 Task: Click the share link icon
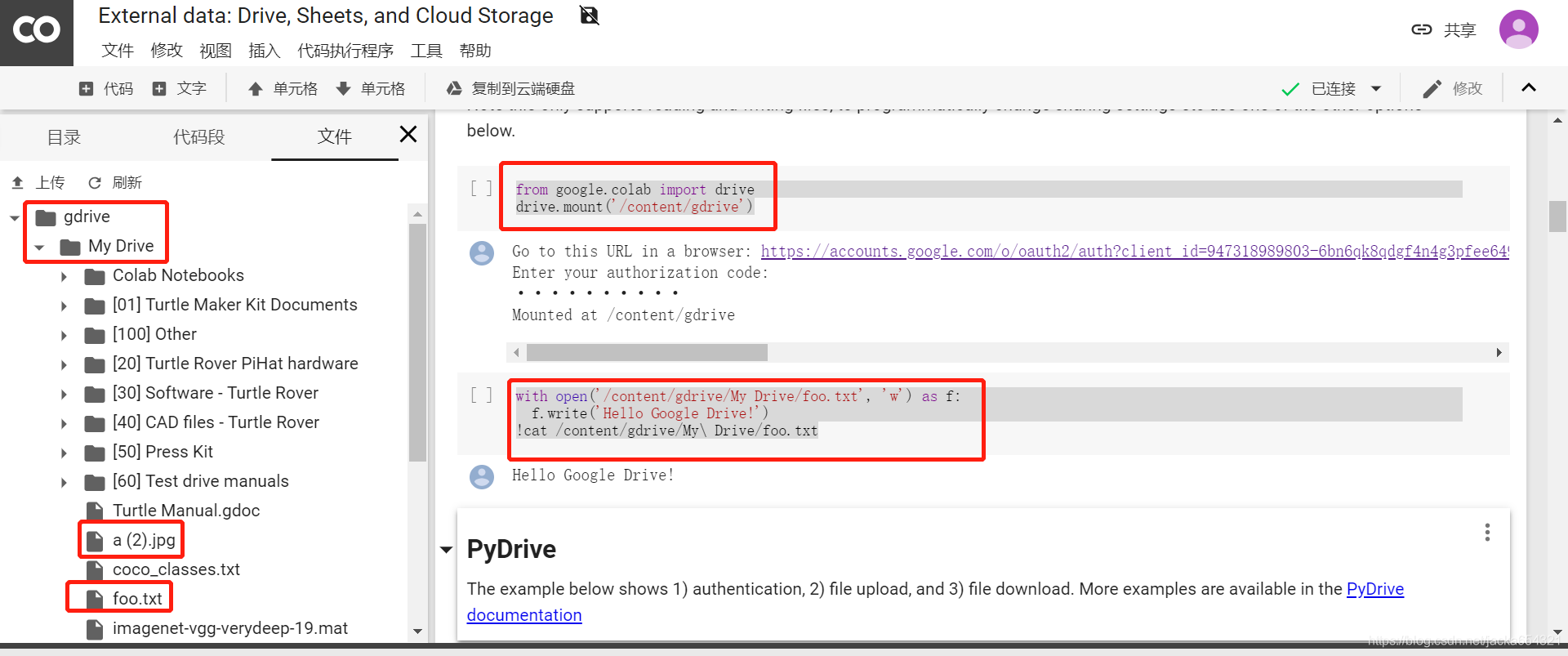coord(1422,30)
